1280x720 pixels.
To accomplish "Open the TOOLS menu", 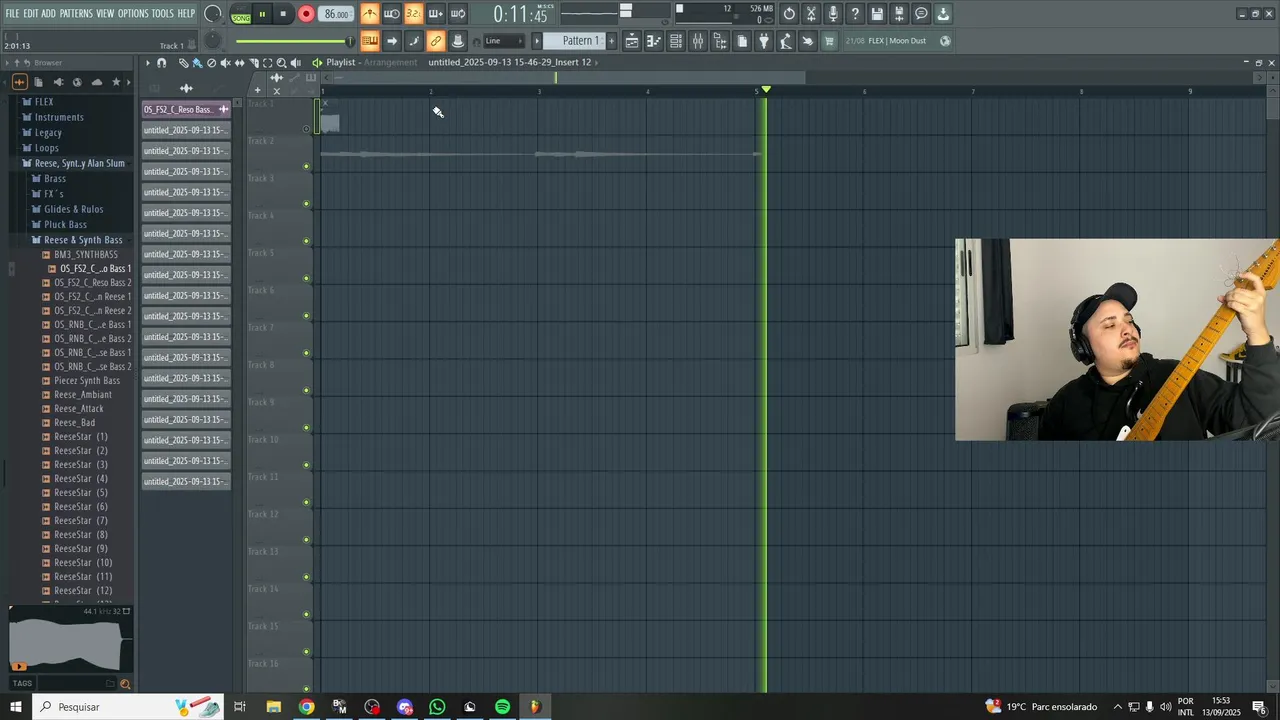I will tap(162, 14).
